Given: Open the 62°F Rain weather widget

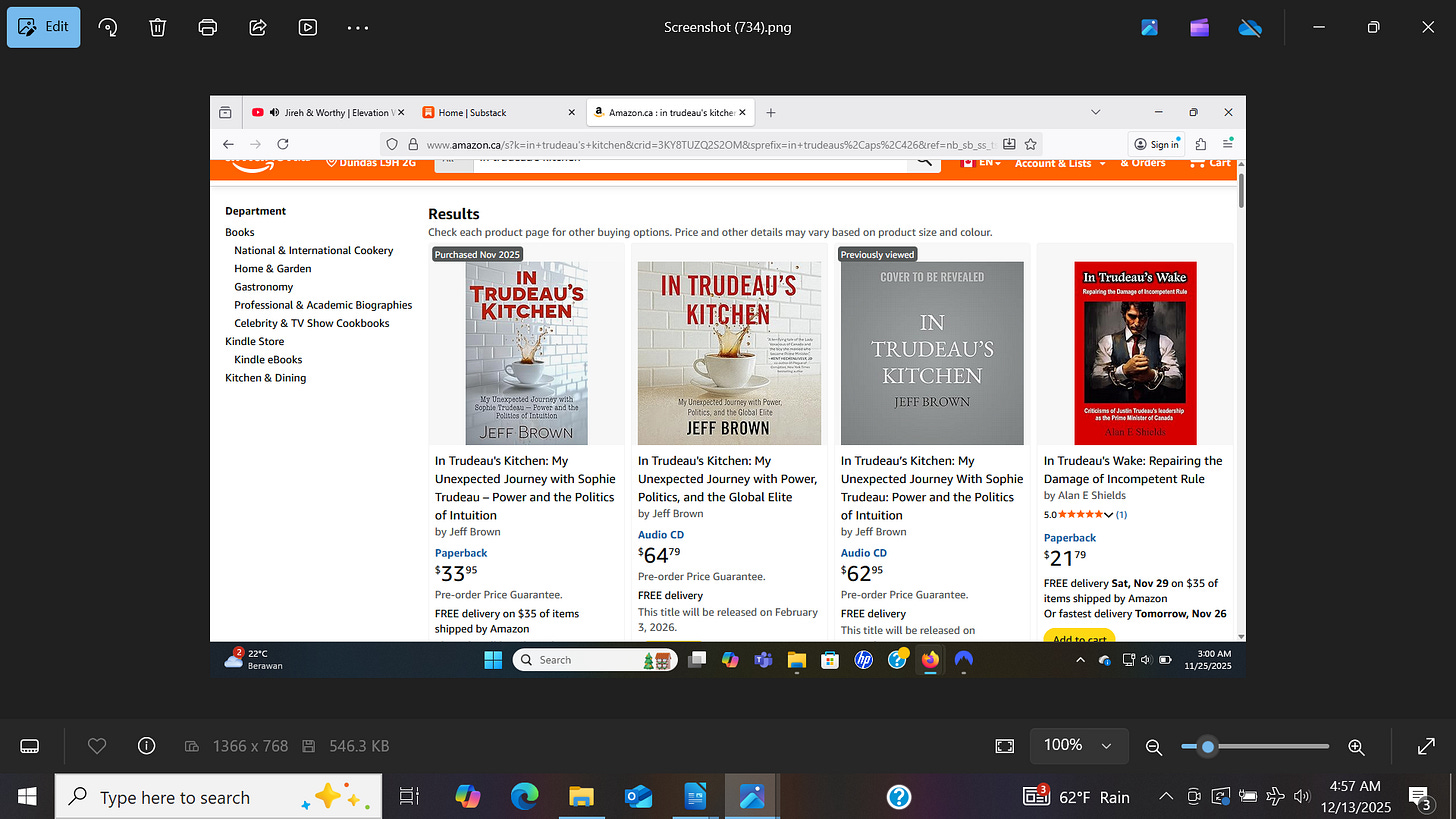Looking at the screenshot, I should pos(1076,797).
